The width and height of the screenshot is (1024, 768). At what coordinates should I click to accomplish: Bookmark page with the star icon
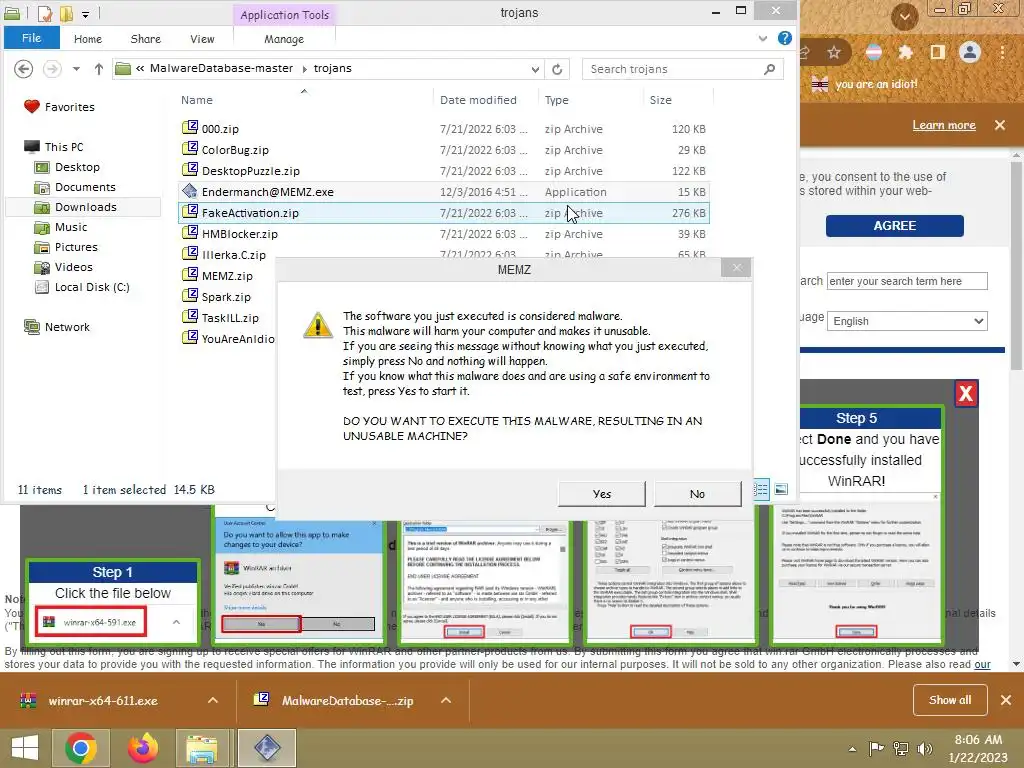[834, 52]
